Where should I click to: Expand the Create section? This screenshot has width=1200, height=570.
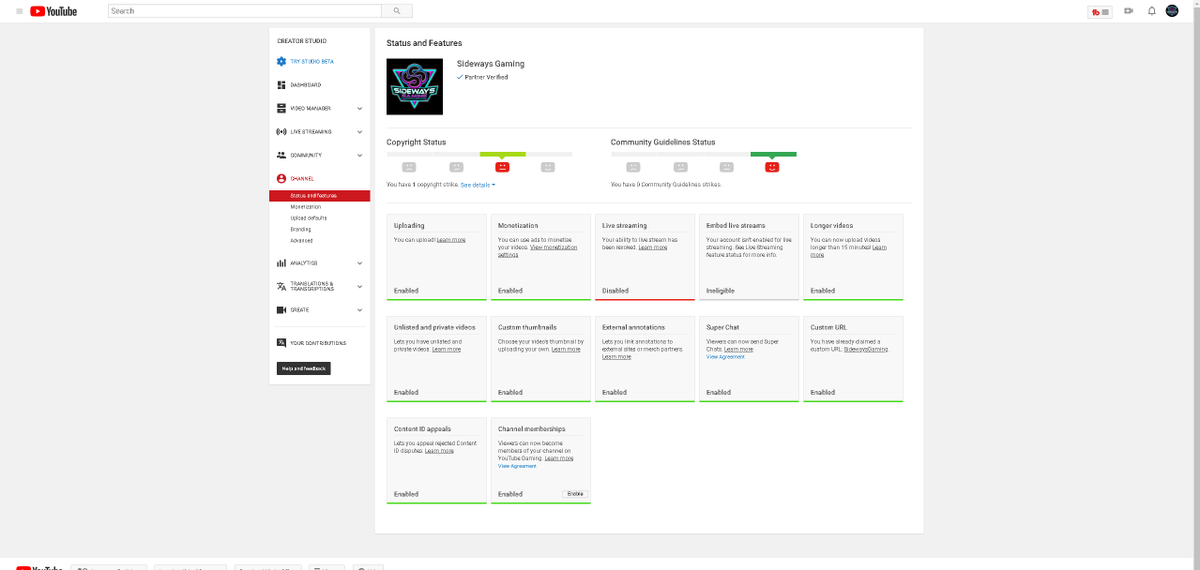[x=360, y=310]
